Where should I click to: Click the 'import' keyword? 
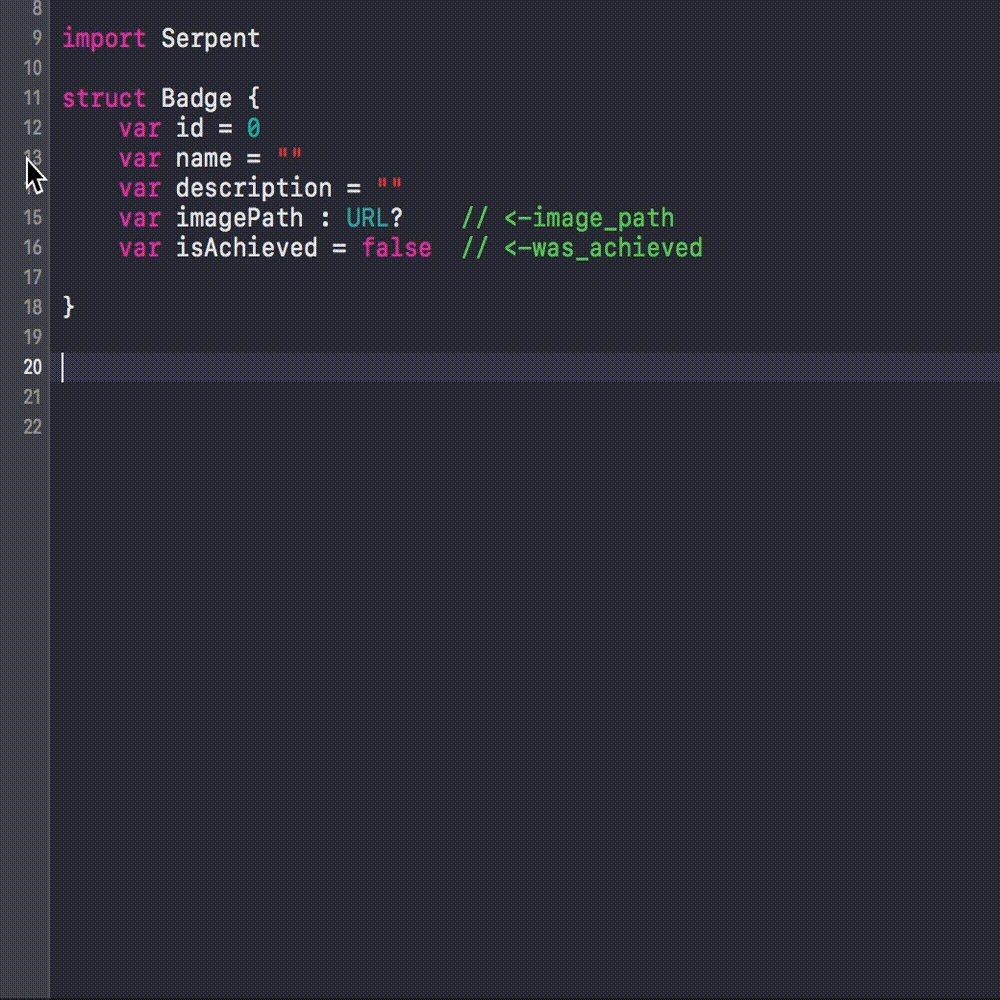click(x=104, y=39)
